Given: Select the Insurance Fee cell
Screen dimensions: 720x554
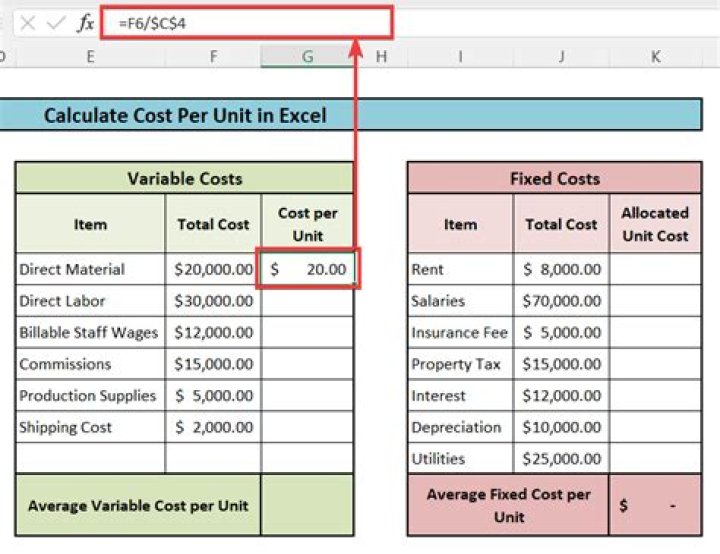Looking at the screenshot, I should (x=460, y=333).
